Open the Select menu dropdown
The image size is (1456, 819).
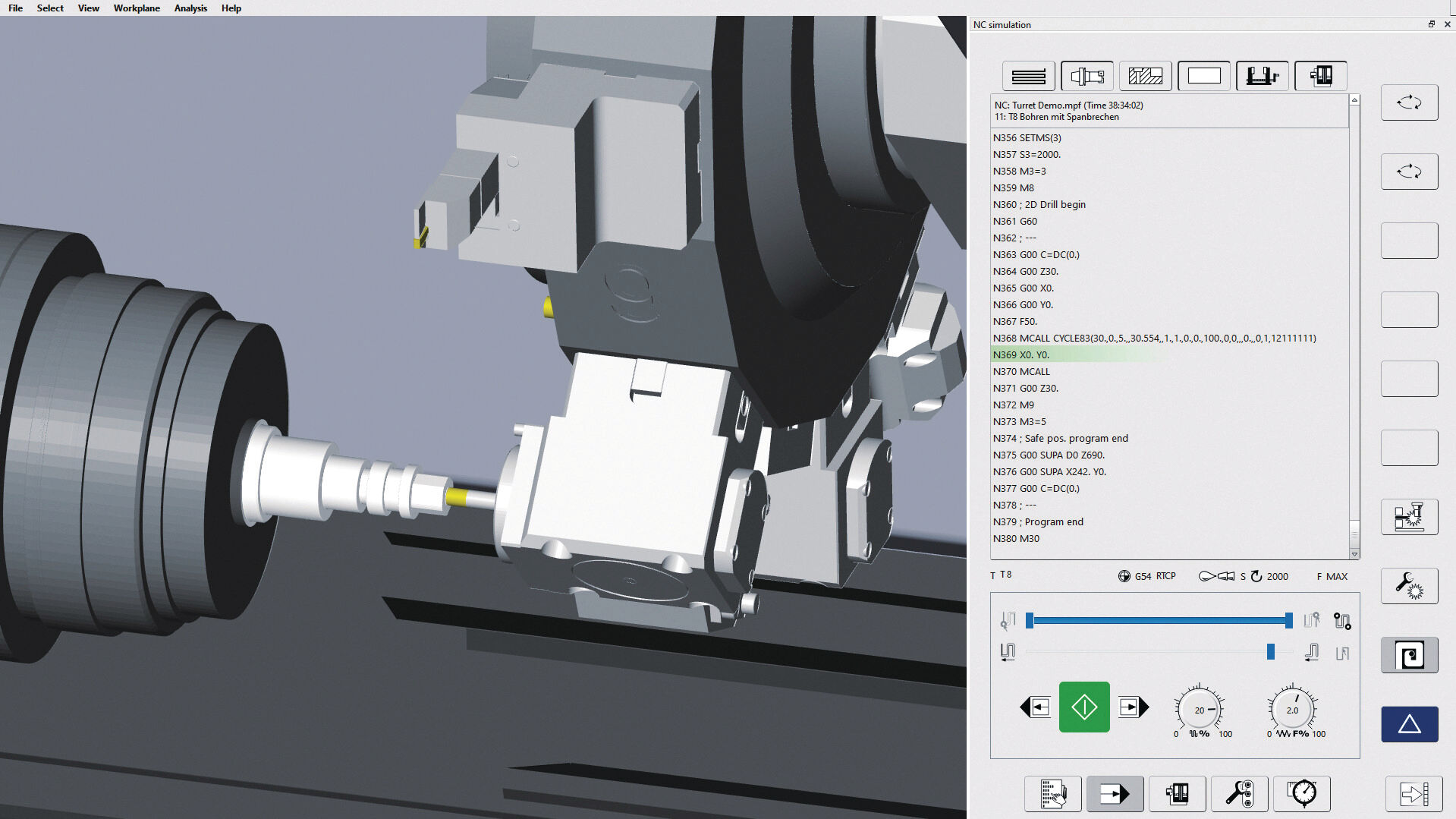click(50, 8)
